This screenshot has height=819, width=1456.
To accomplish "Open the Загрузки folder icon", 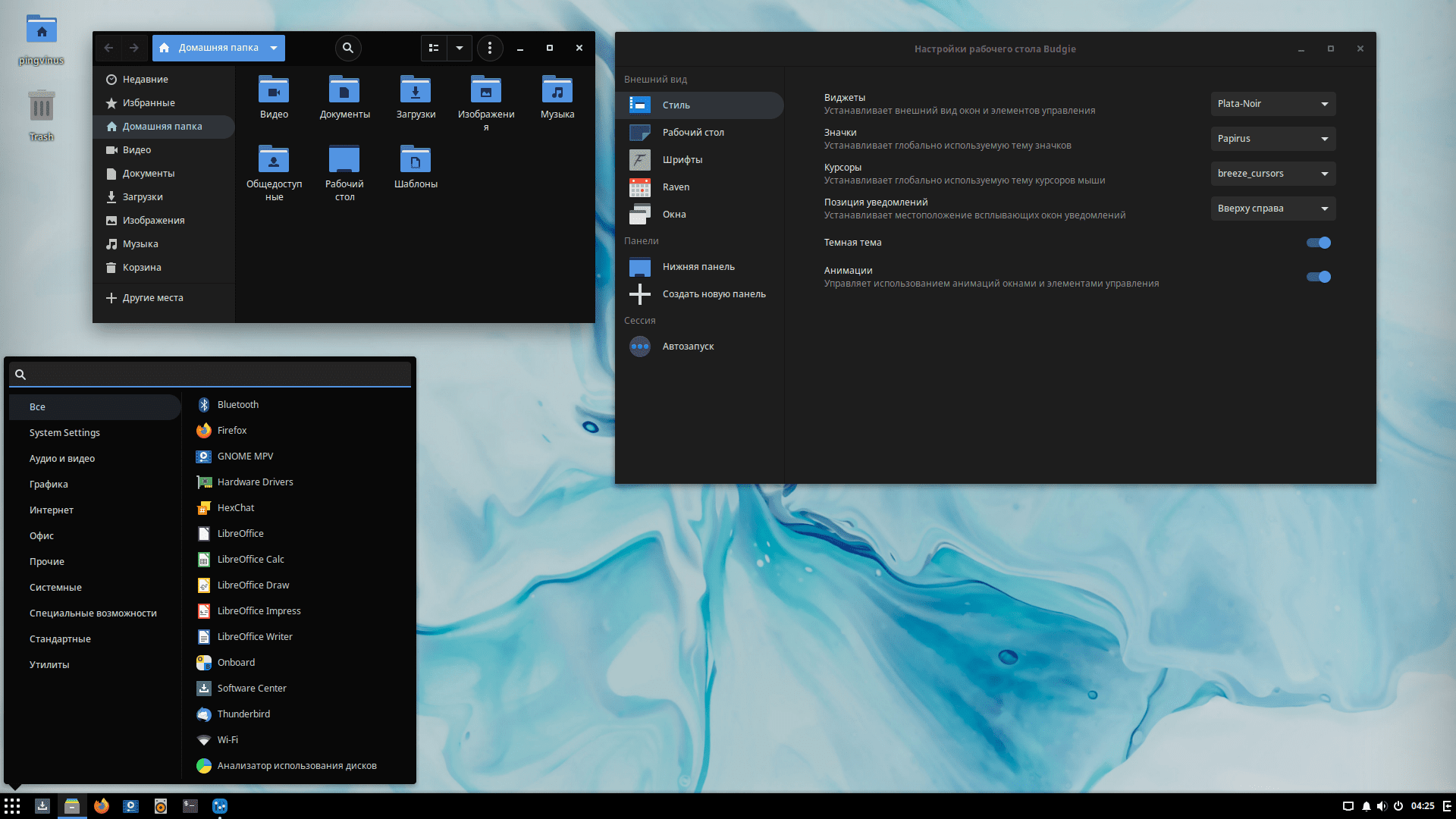I will (x=416, y=90).
